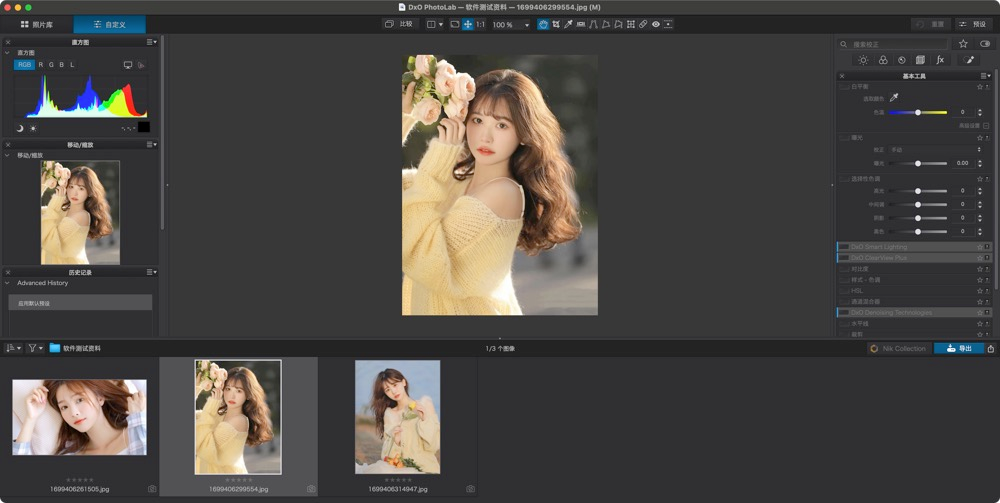Toggle the White Balance correction on

844,86
